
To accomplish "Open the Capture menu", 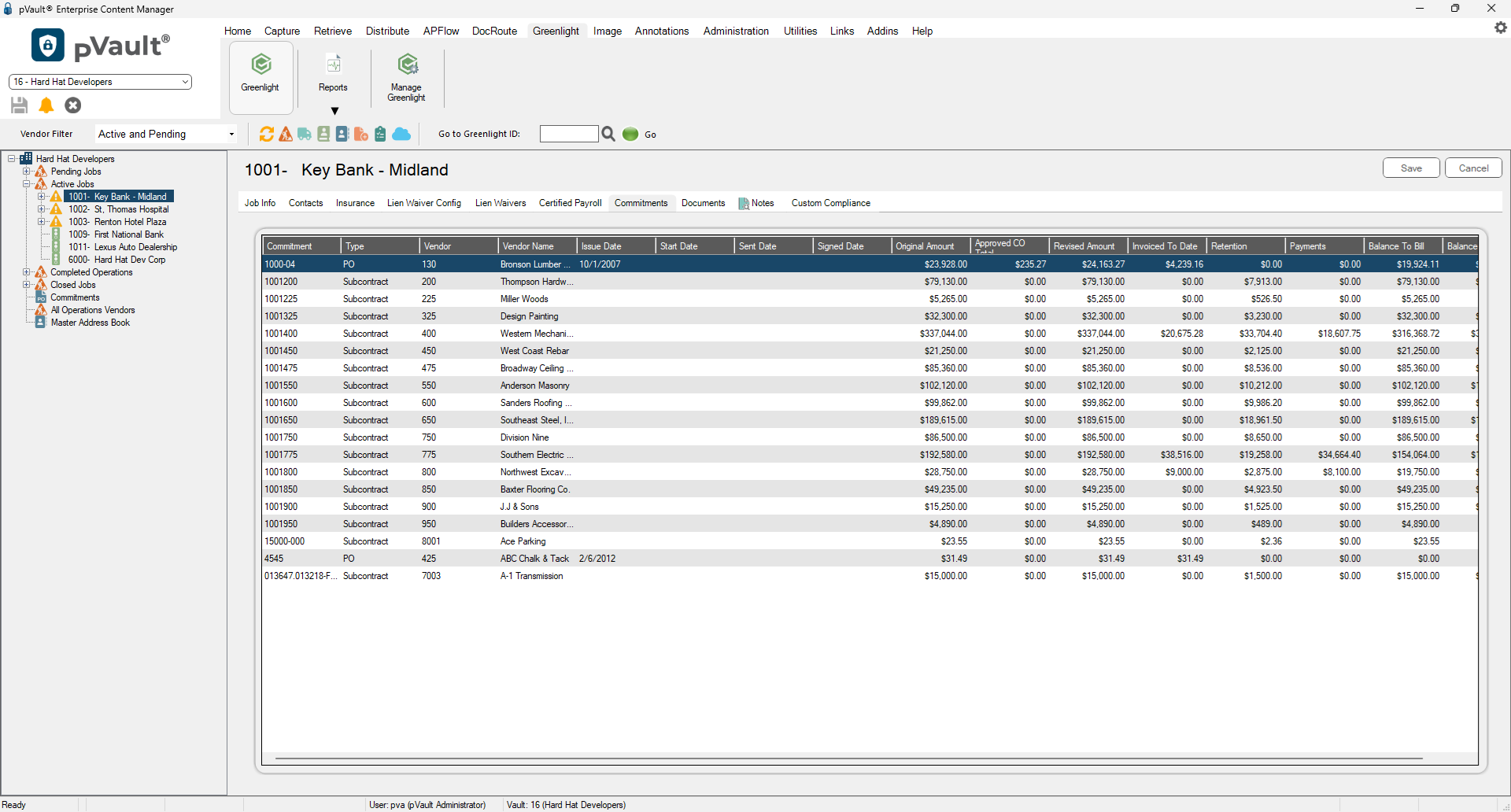I will tap(282, 31).
